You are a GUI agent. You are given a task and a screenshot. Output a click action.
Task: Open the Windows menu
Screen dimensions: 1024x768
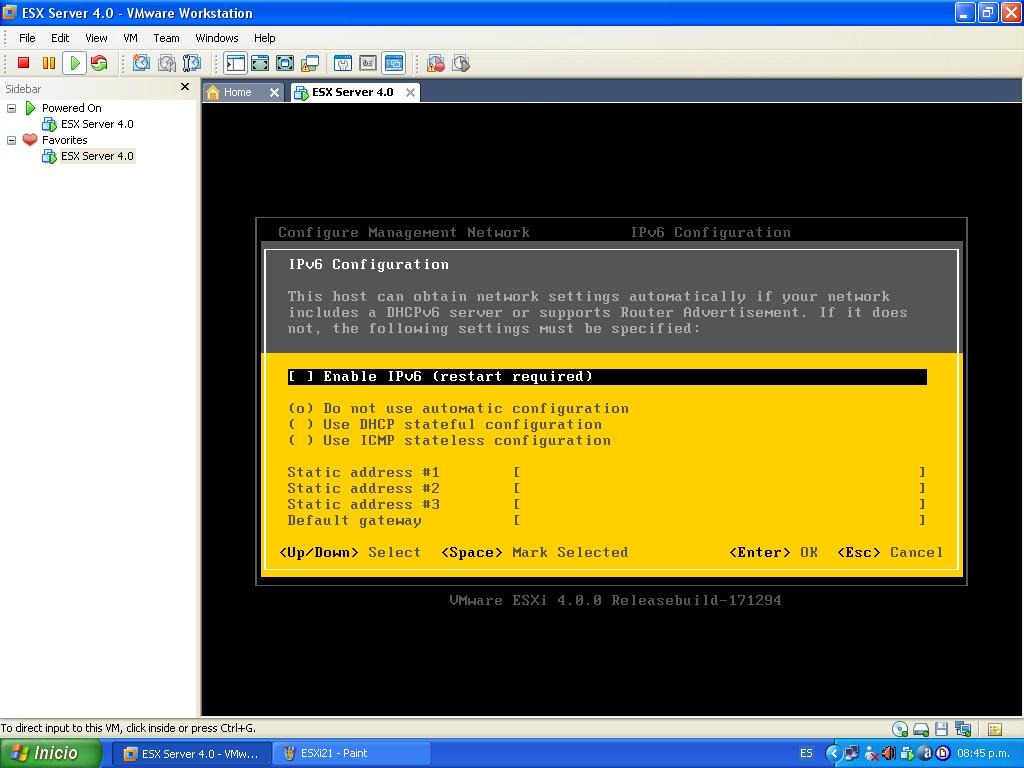coord(217,38)
